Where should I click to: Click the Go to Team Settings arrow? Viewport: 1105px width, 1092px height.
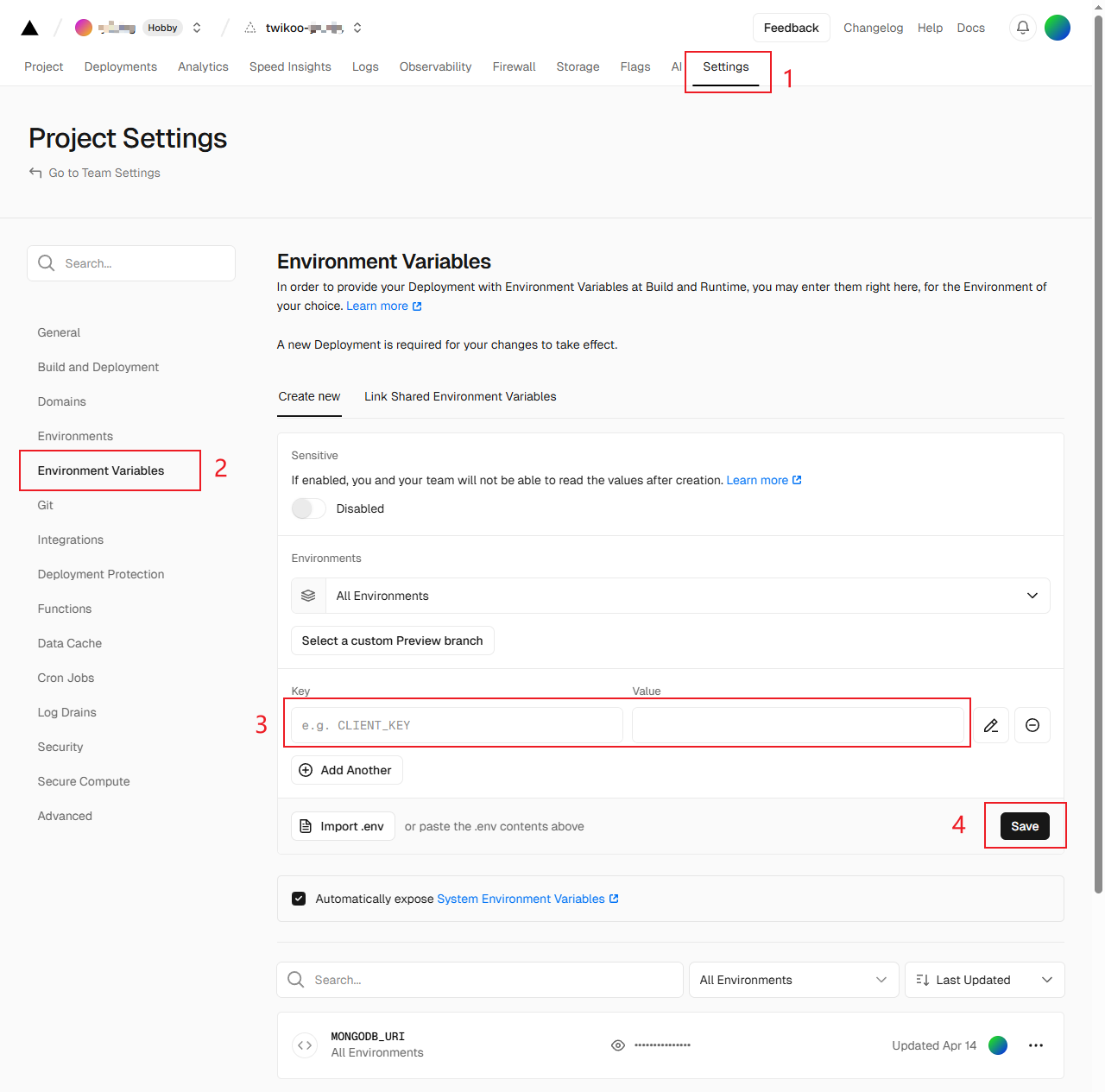(x=35, y=173)
